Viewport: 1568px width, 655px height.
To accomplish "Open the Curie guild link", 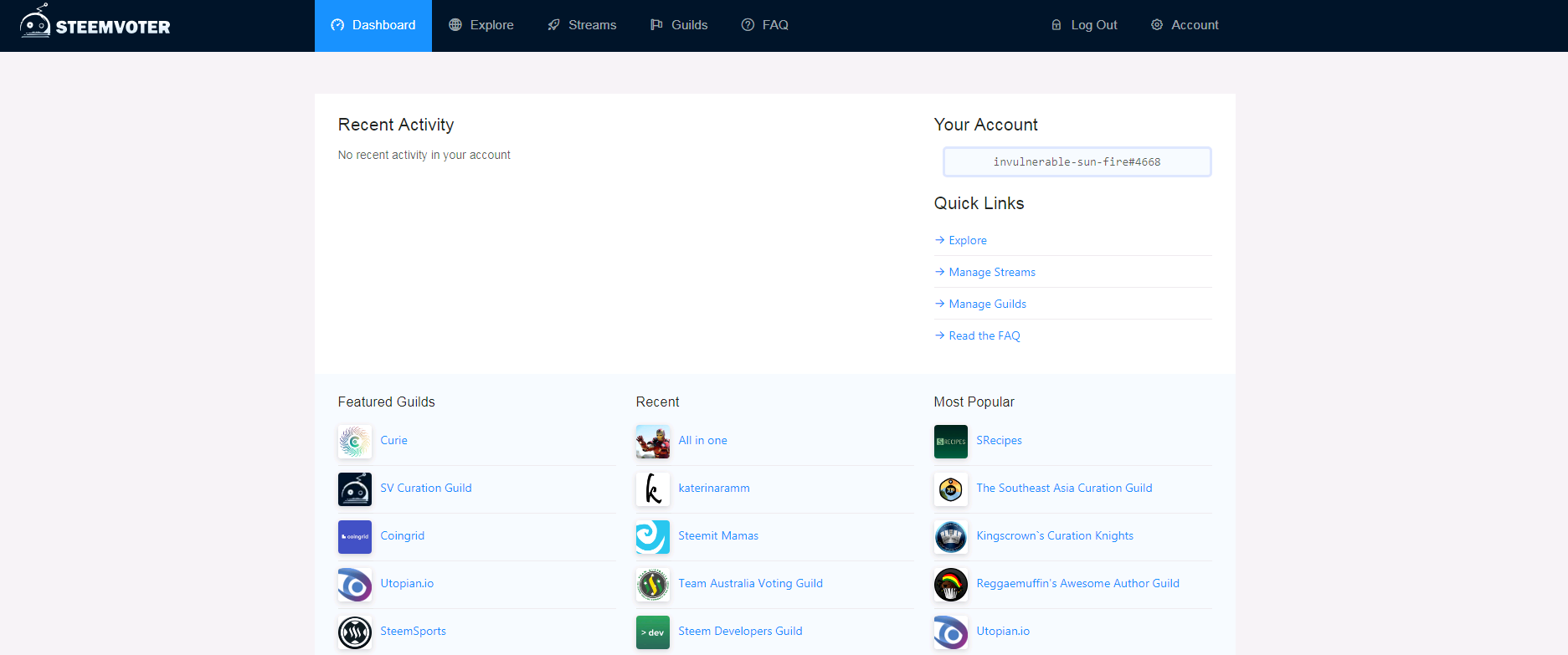I will (x=394, y=440).
